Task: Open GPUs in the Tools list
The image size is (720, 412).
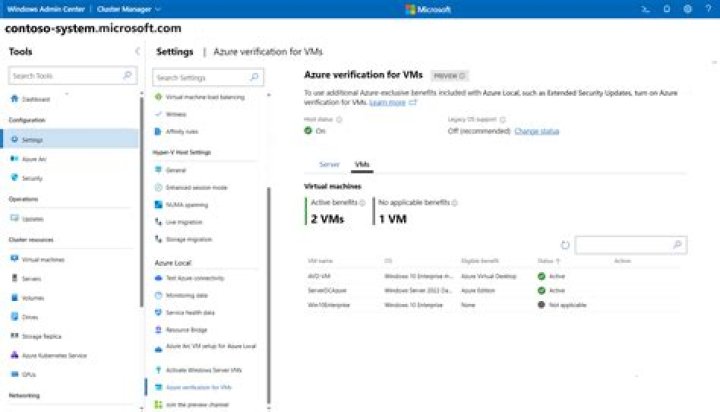Action: pos(28,374)
